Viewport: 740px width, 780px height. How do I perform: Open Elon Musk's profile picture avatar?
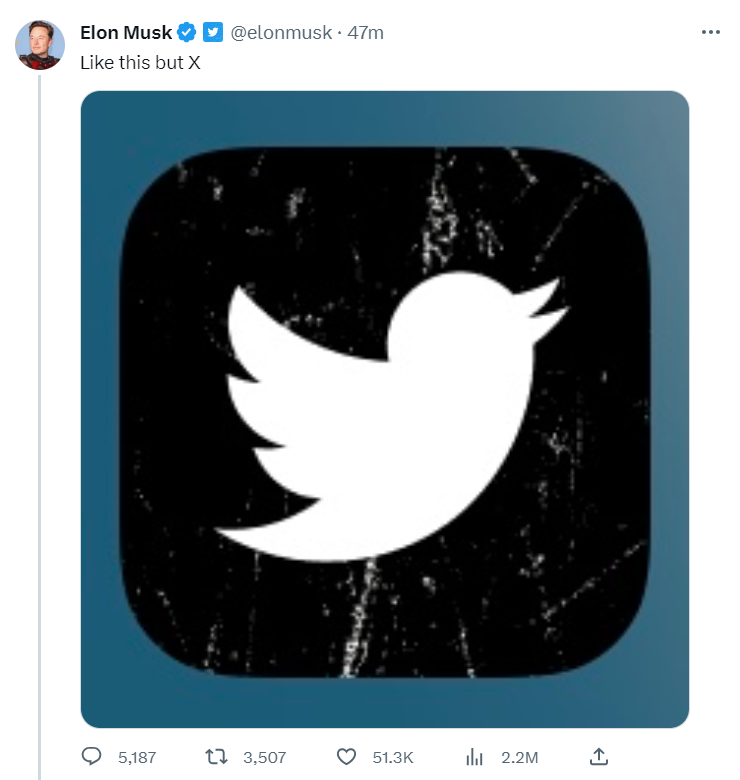[x=40, y=45]
